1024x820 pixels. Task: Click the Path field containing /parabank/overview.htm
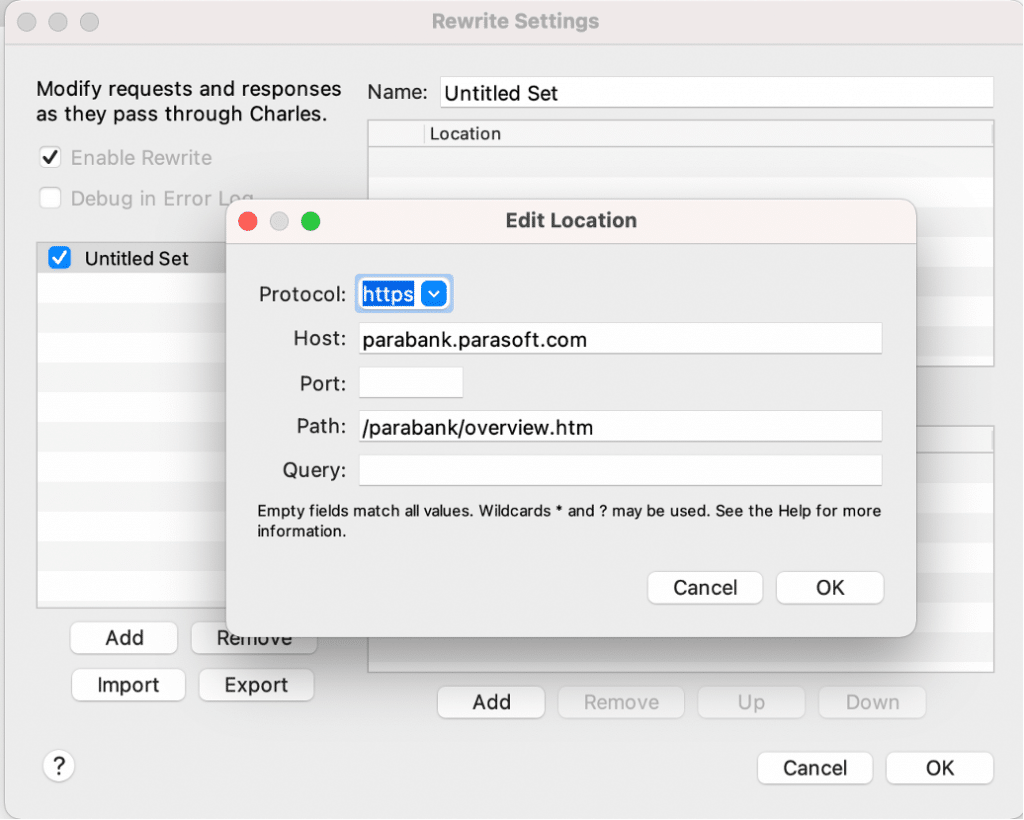[x=620, y=427]
